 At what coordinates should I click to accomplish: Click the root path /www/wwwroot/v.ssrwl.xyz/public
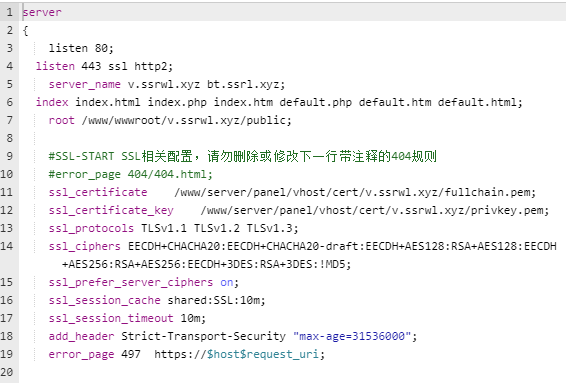click(x=184, y=120)
